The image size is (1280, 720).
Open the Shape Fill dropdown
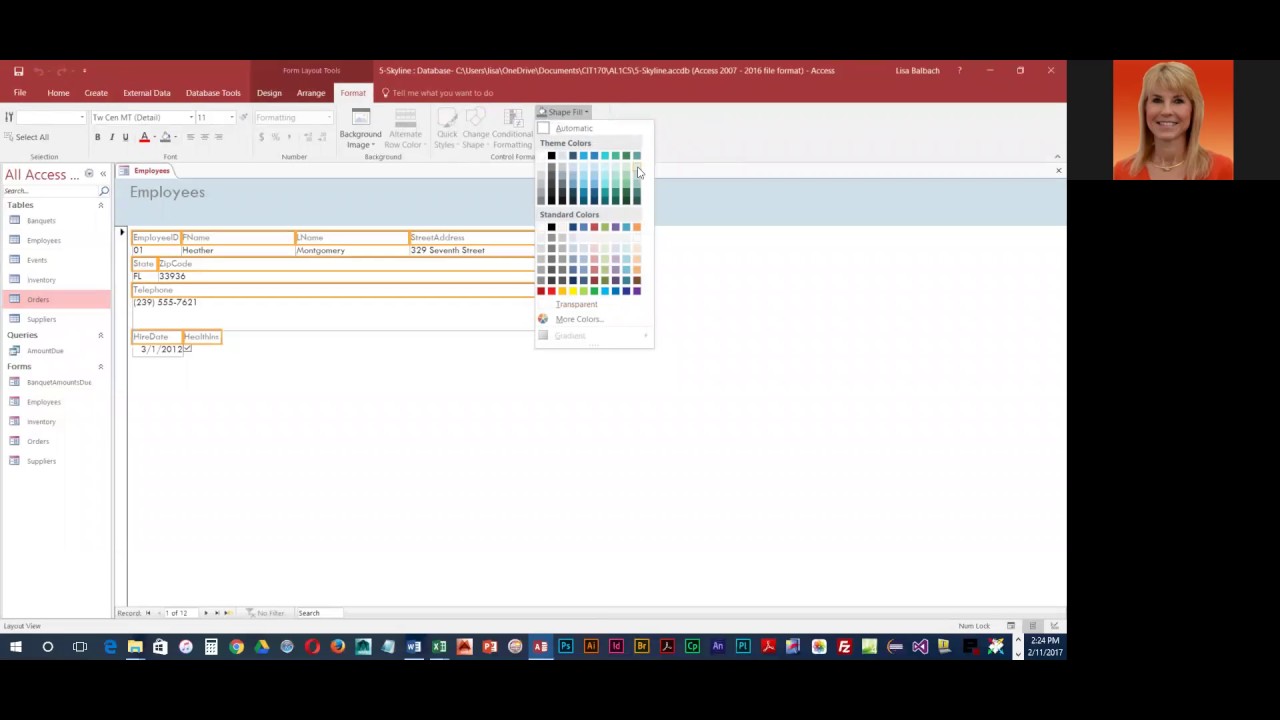pos(564,112)
